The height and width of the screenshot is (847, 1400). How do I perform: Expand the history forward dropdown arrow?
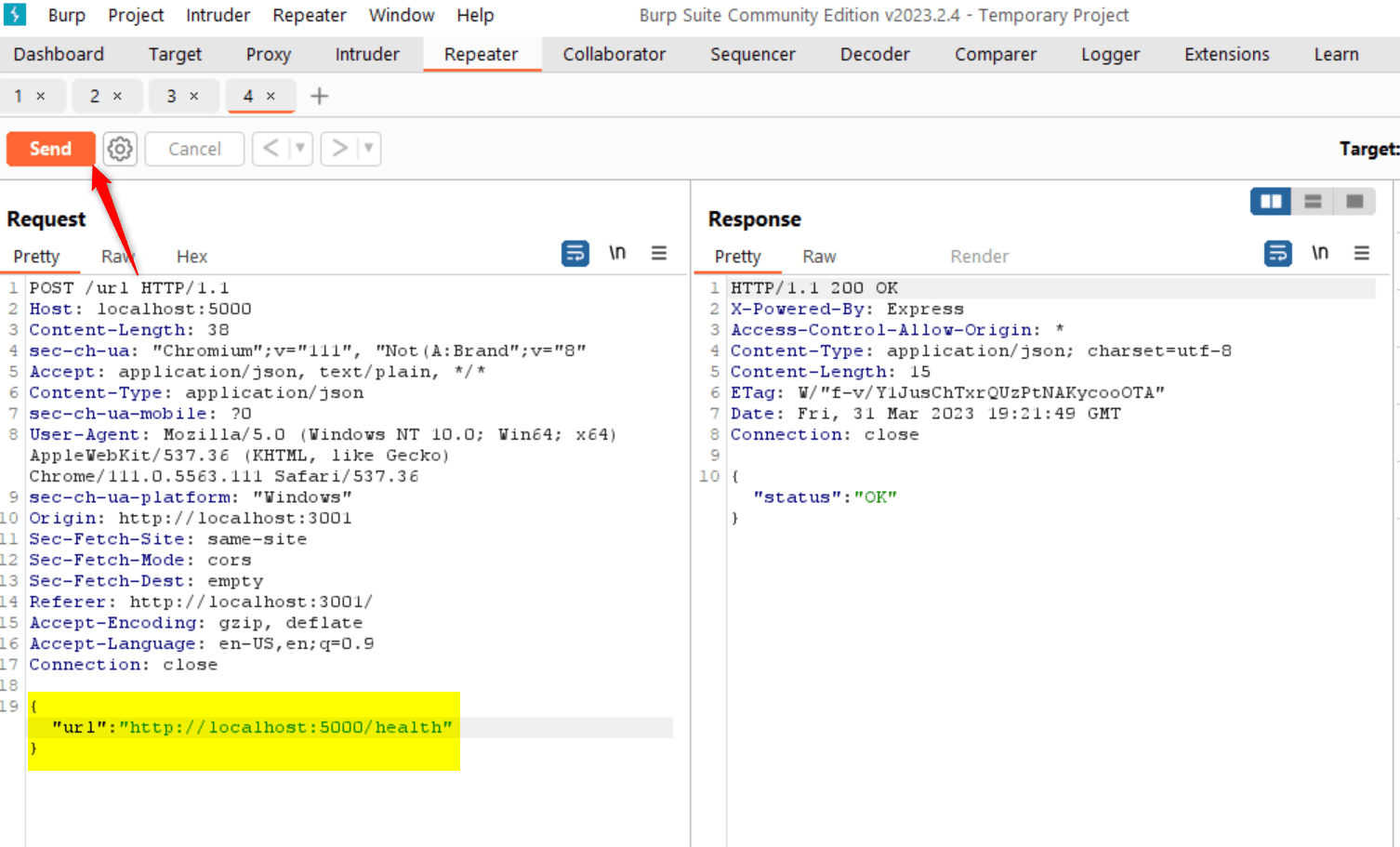369,149
